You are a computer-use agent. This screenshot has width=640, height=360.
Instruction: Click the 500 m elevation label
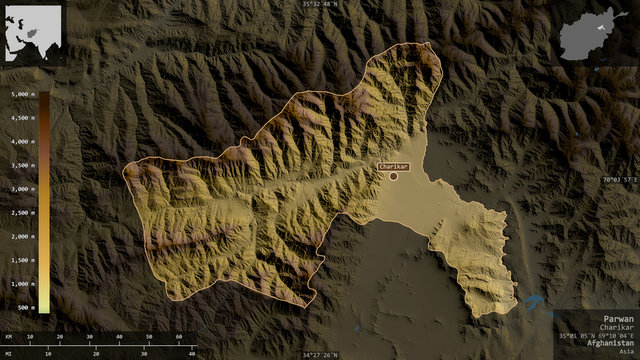tap(26, 308)
